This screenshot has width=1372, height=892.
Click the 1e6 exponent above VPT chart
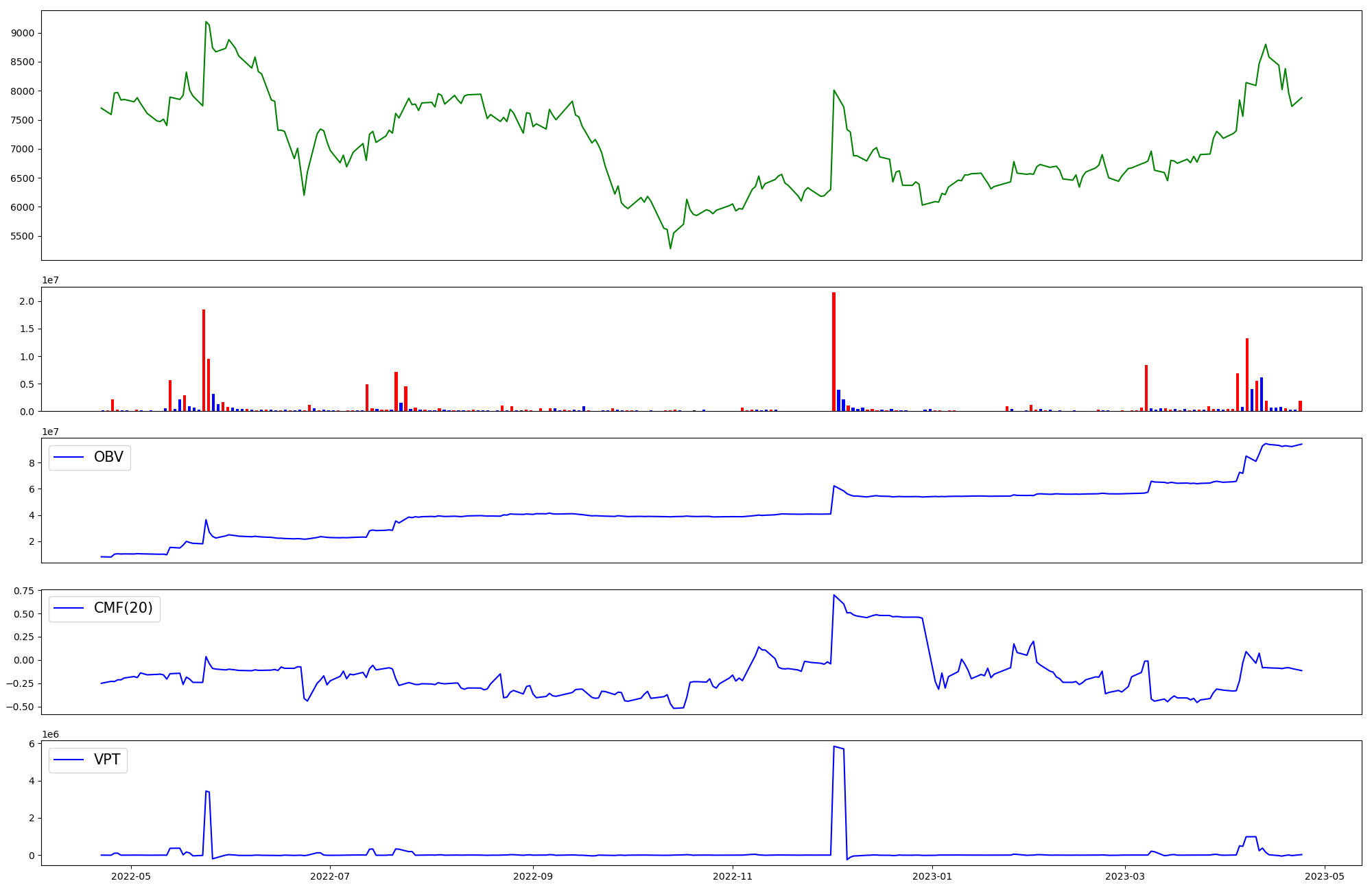point(50,734)
